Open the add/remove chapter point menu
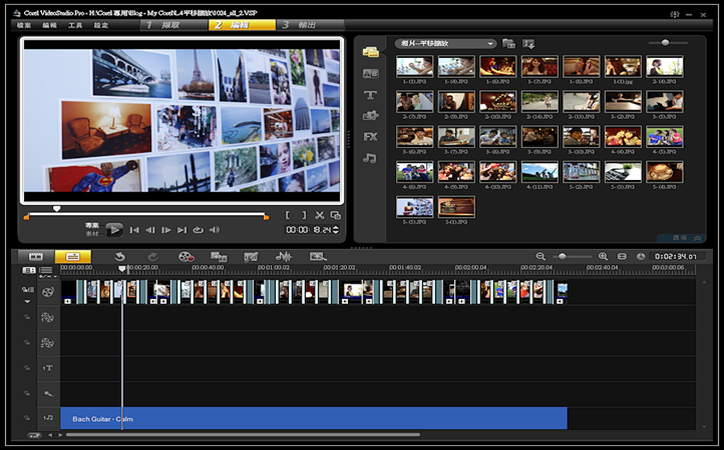The height and width of the screenshot is (450, 724). (x=46, y=276)
